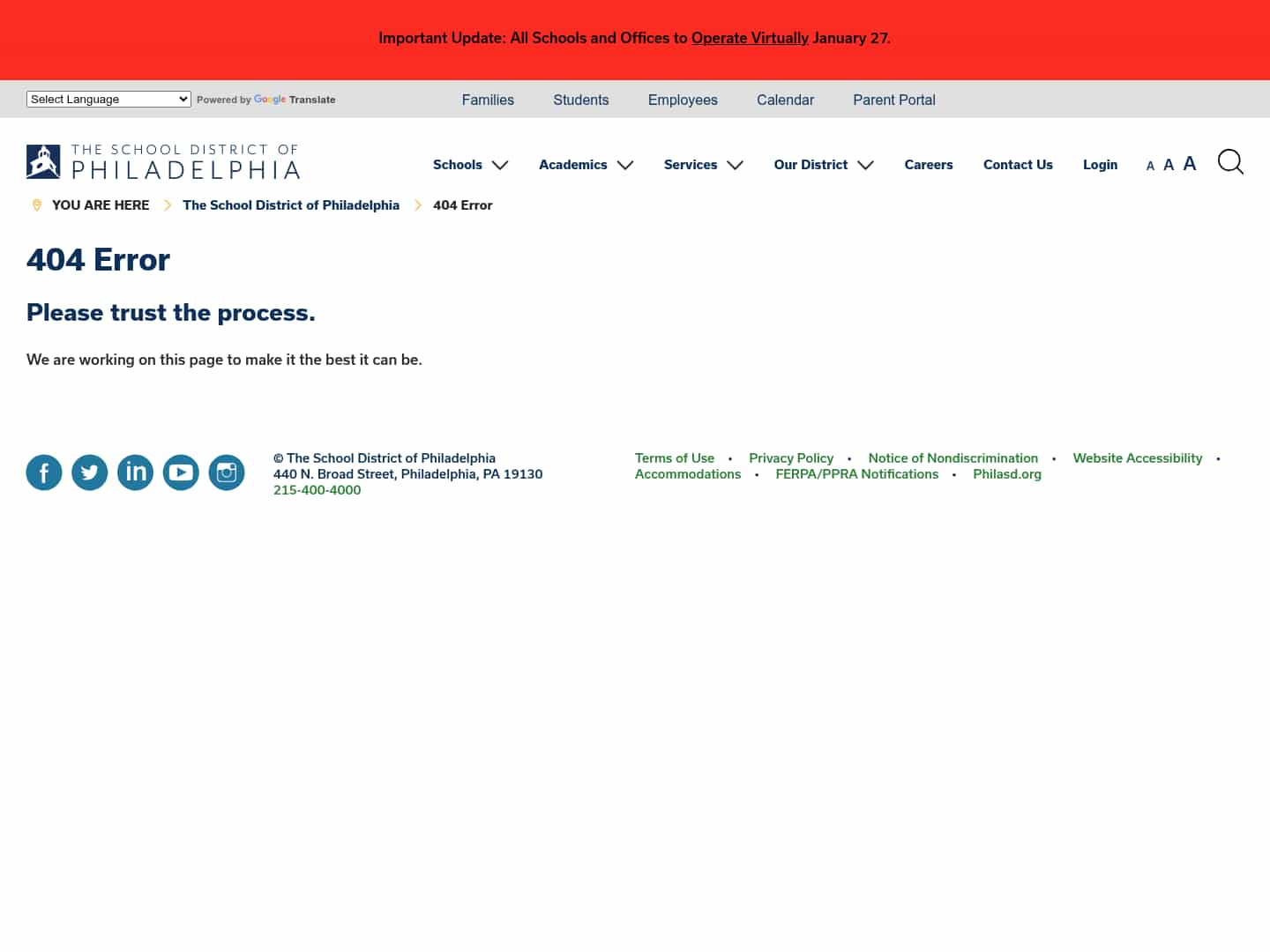Image resolution: width=1270 pixels, height=952 pixels.
Task: Switch to the Students section
Action: click(x=580, y=100)
